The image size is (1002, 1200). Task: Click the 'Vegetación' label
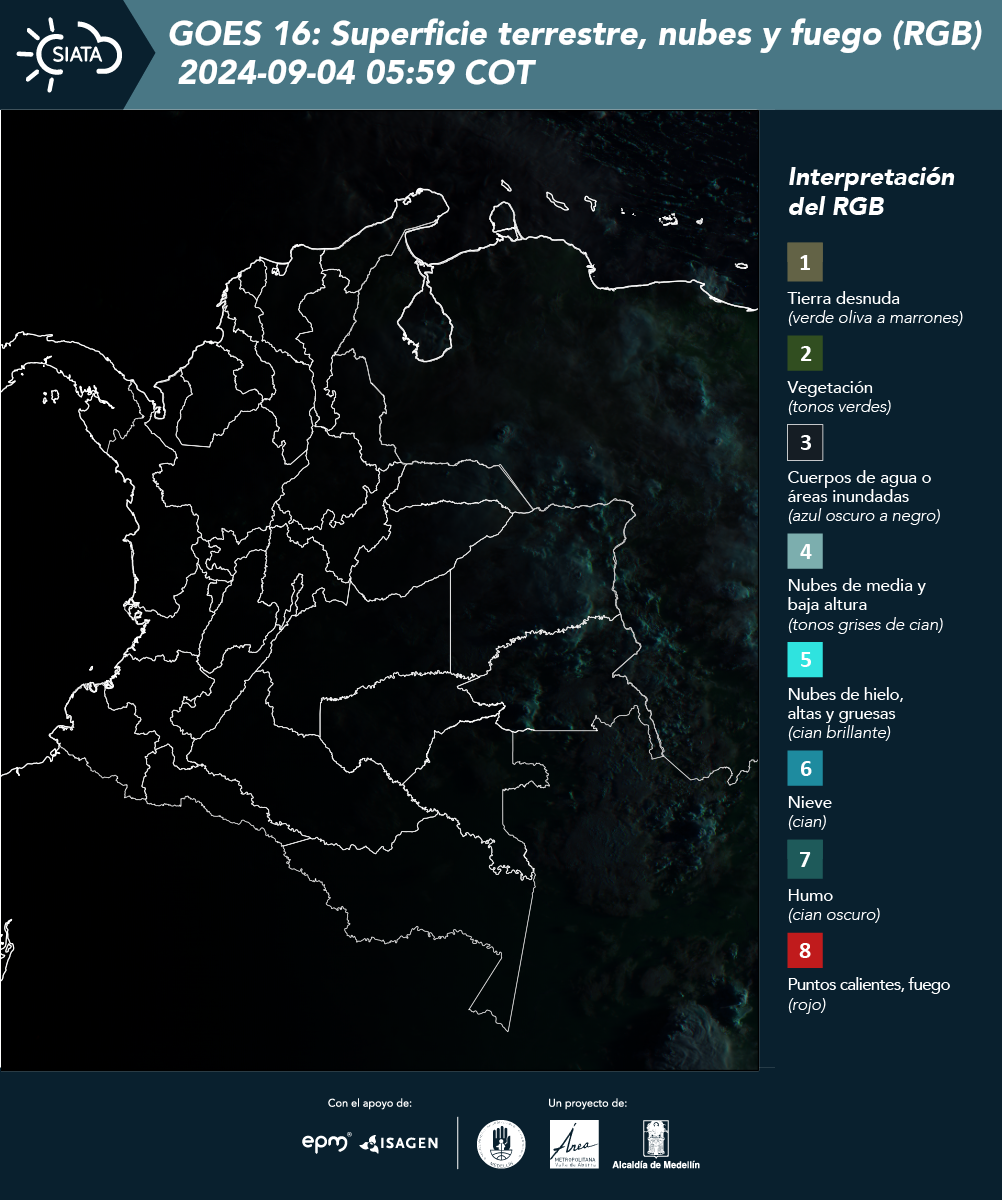pos(830,387)
